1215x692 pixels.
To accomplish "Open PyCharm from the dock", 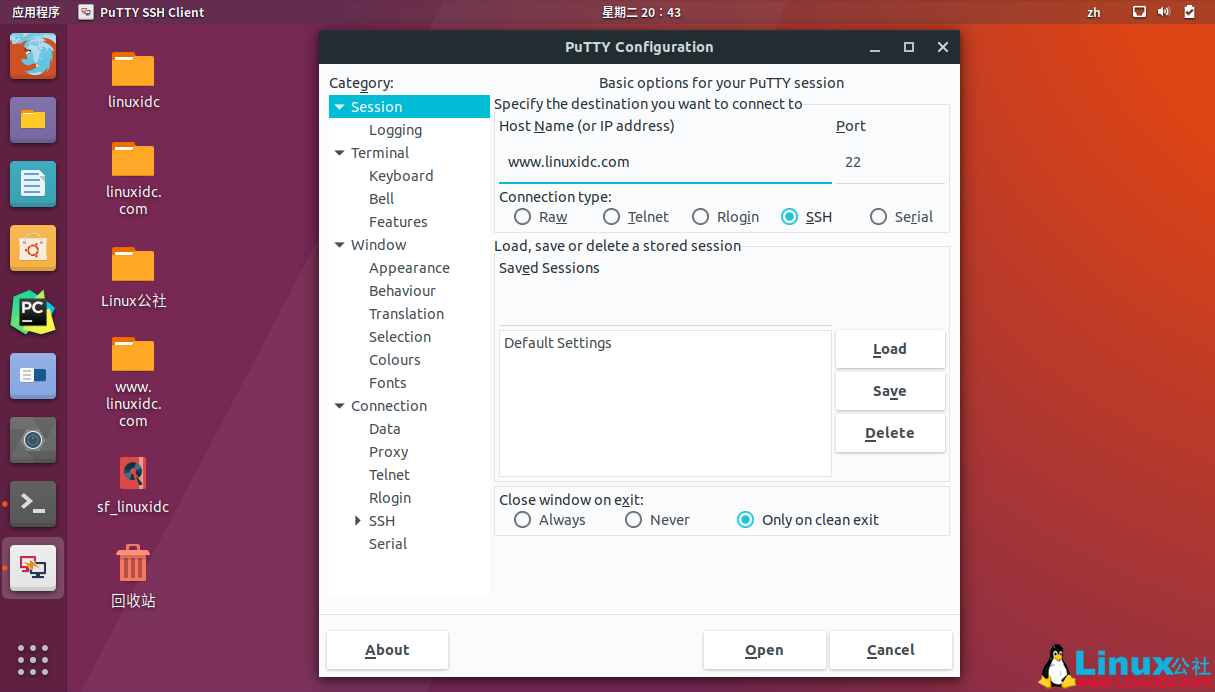I will (33, 313).
